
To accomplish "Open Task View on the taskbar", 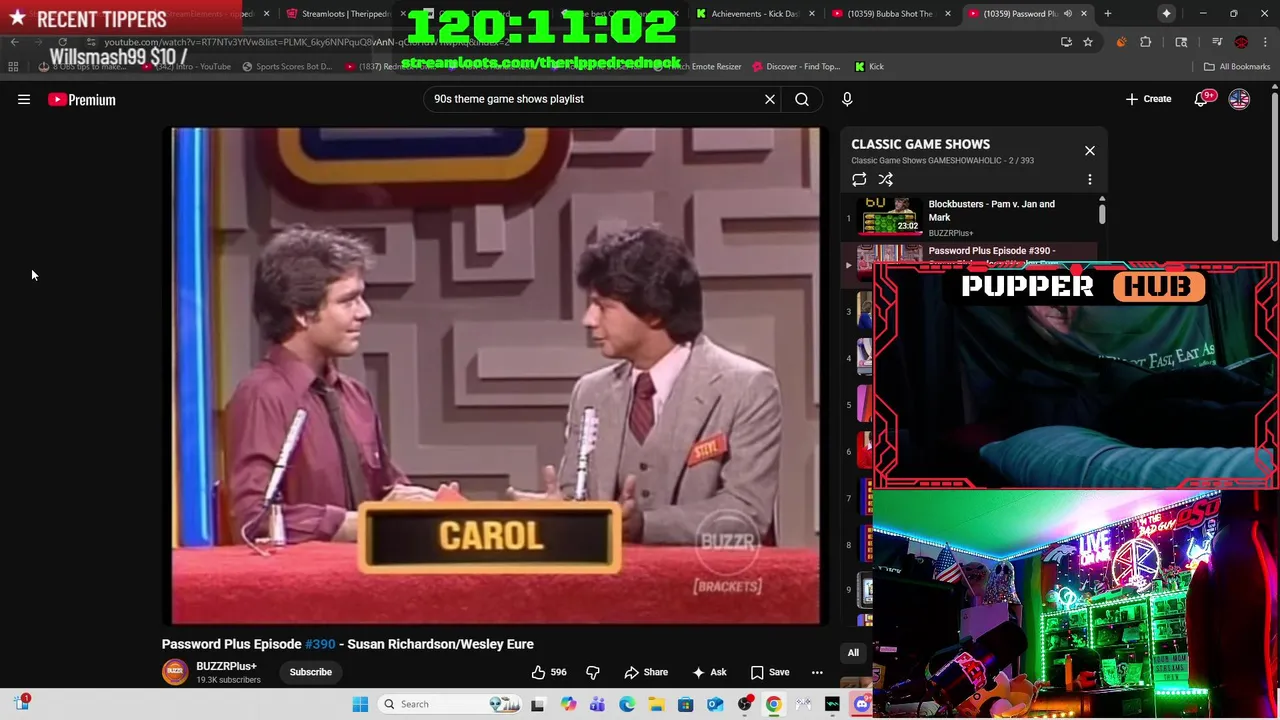I will (x=537, y=704).
